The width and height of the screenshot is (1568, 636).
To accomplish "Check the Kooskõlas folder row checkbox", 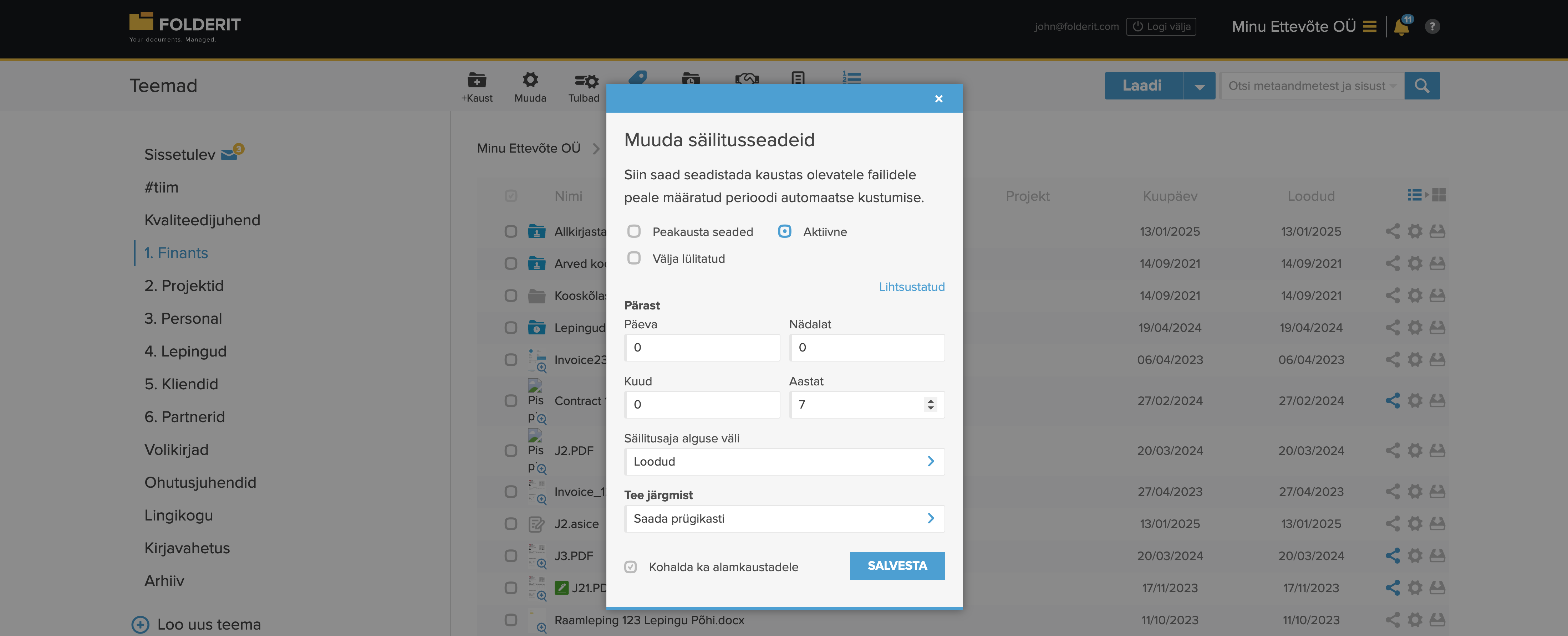I will click(511, 296).
